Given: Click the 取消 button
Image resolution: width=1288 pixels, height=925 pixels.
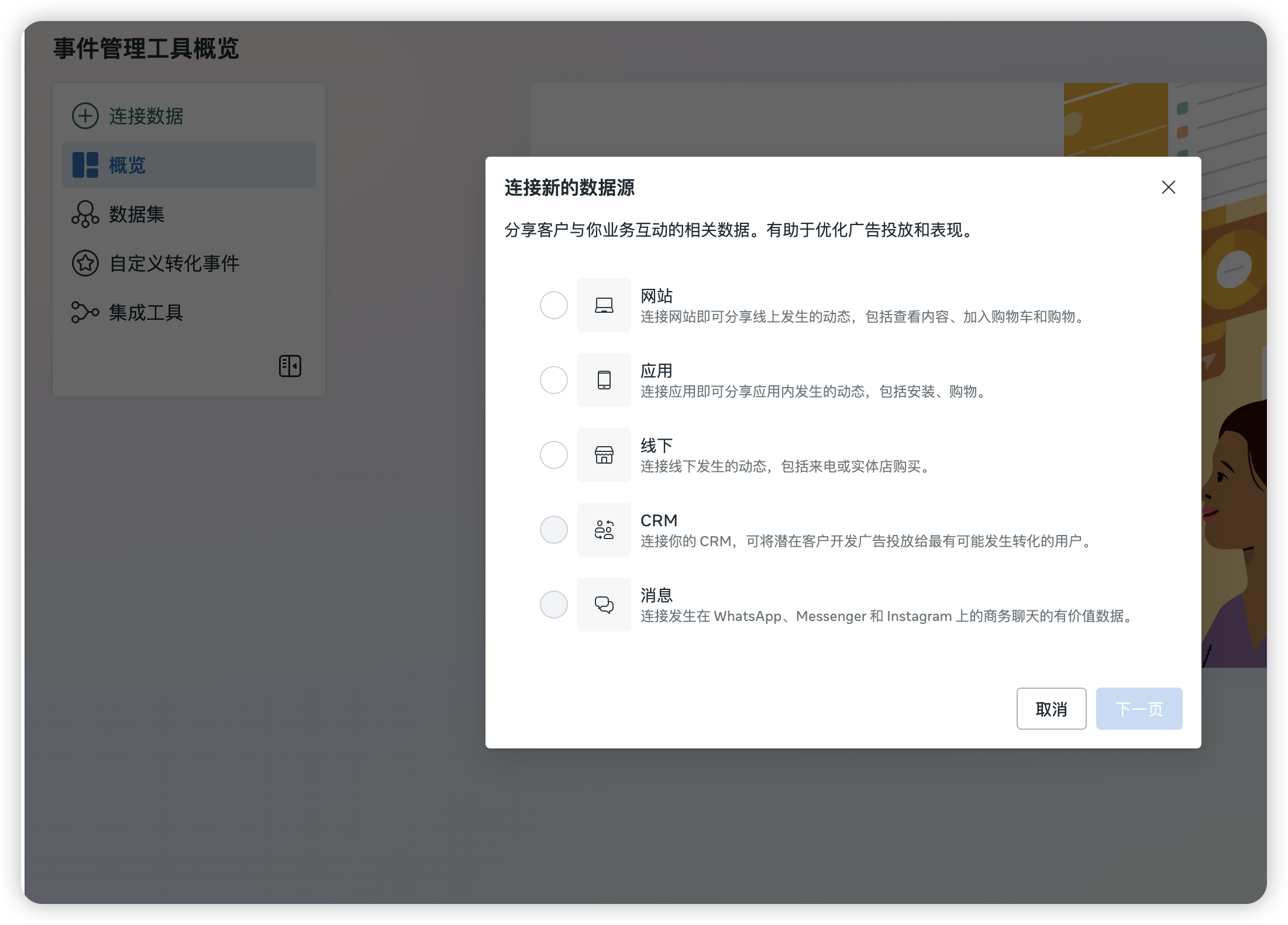Looking at the screenshot, I should pos(1051,709).
